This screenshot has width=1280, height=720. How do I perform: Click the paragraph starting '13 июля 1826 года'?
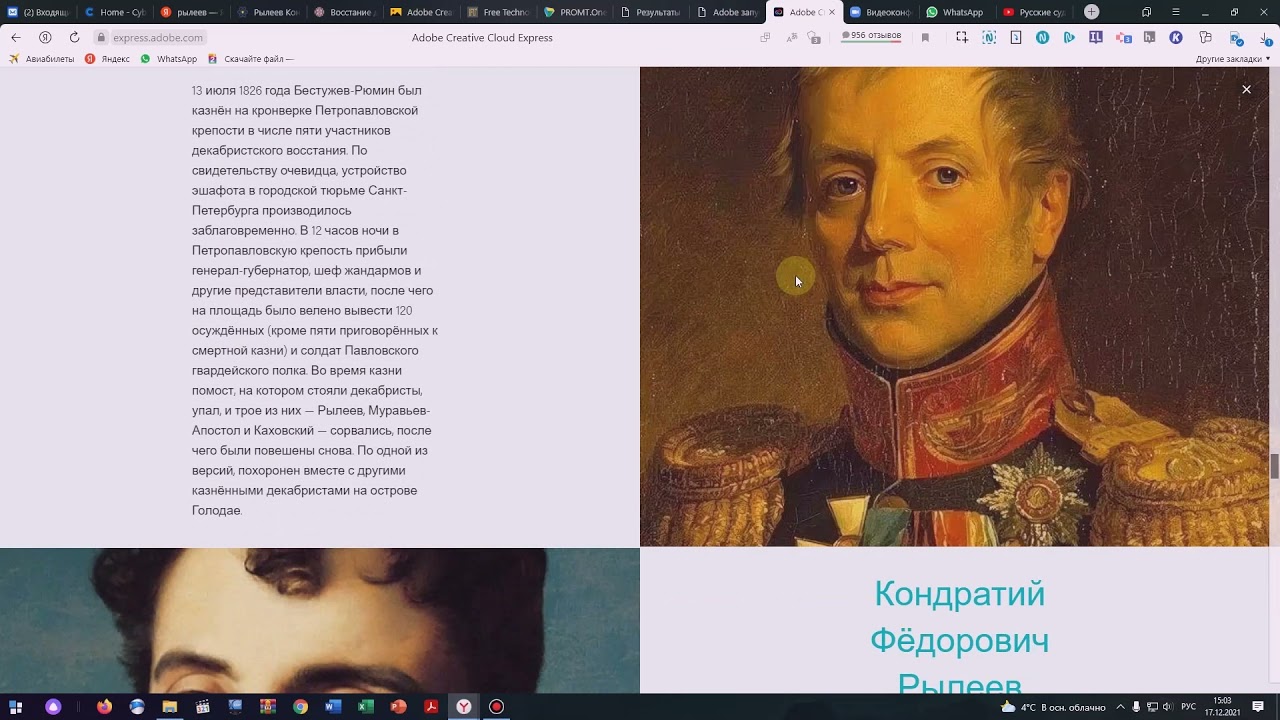click(315, 300)
